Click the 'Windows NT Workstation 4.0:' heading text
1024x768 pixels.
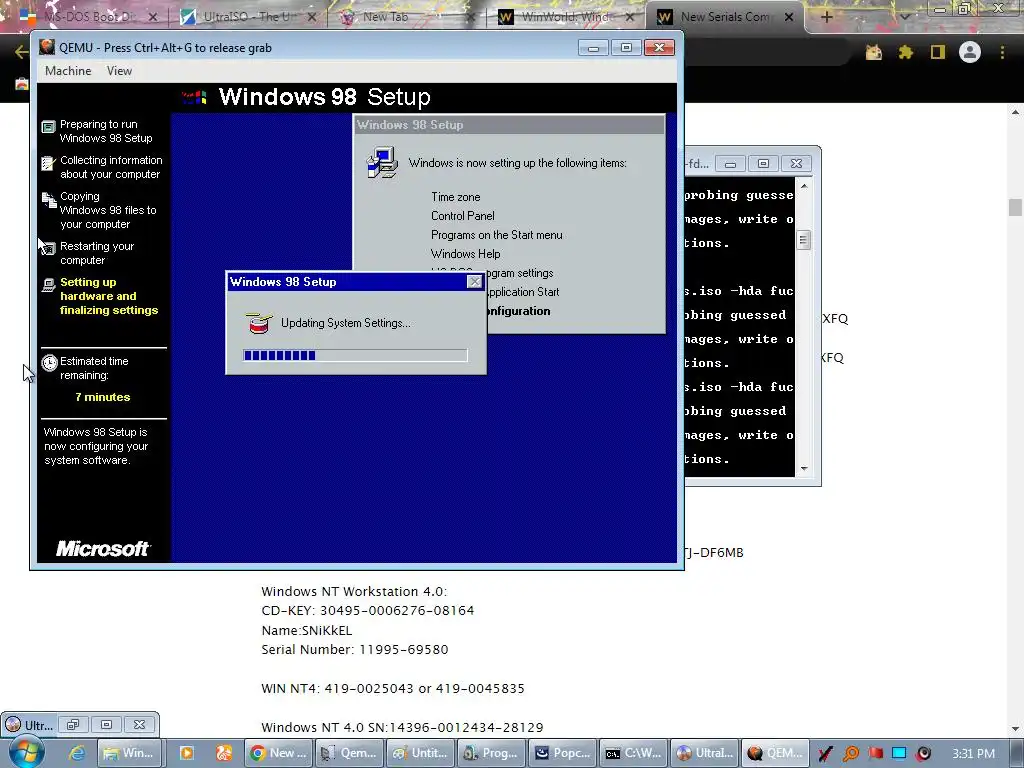[354, 592]
